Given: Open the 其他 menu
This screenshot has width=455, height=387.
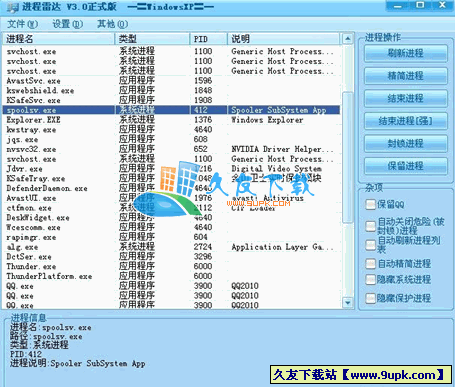Looking at the screenshot, I should pos(112,24).
